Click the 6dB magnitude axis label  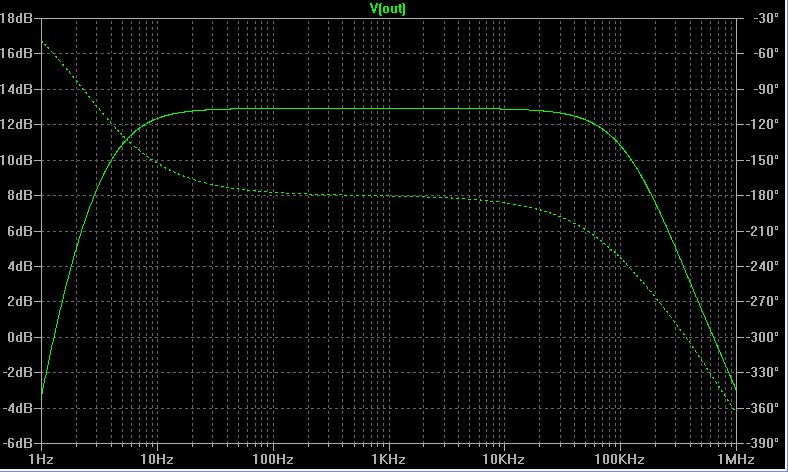pyautogui.click(x=20, y=231)
